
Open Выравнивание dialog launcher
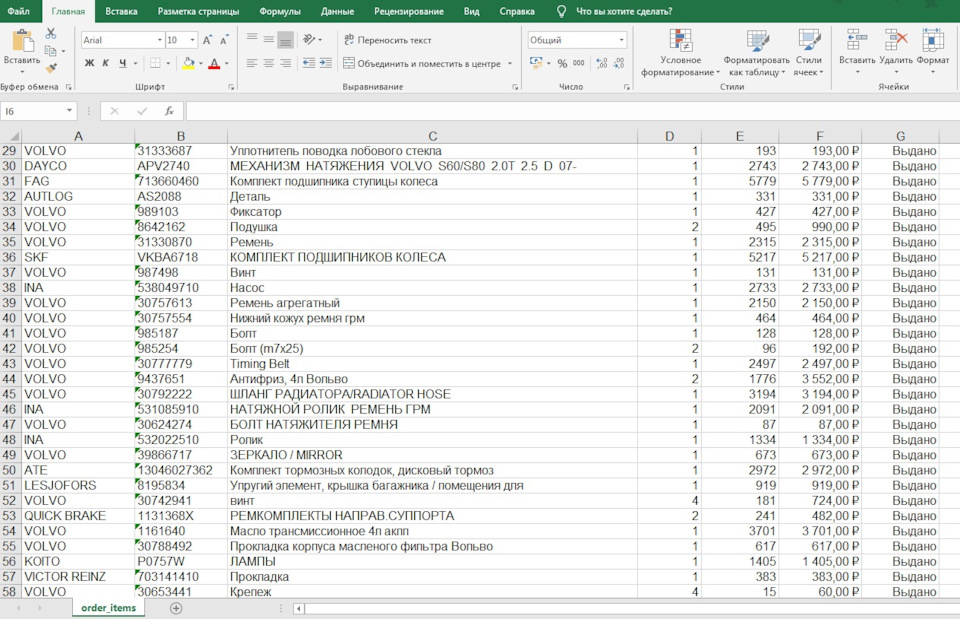515,87
